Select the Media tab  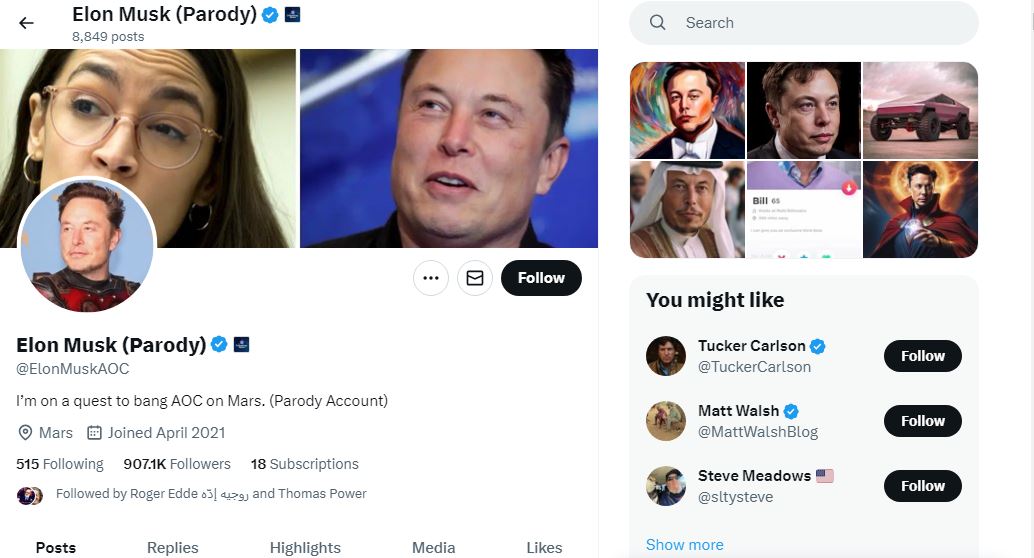[x=433, y=547]
